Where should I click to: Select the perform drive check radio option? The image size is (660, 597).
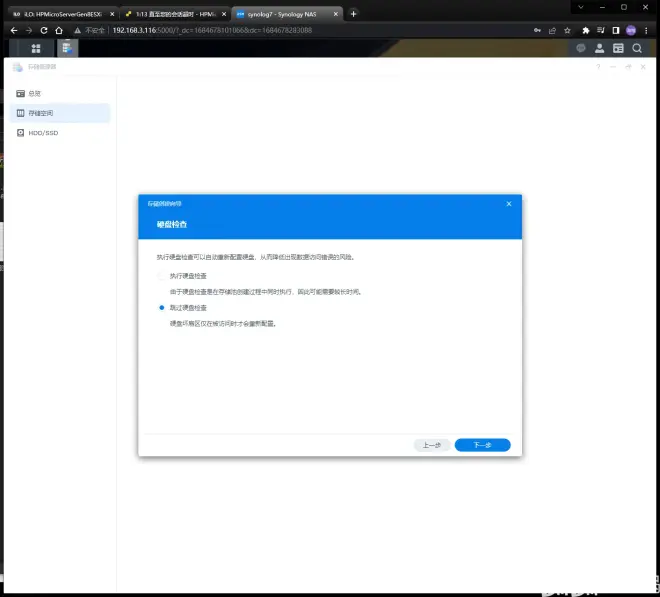[162, 276]
